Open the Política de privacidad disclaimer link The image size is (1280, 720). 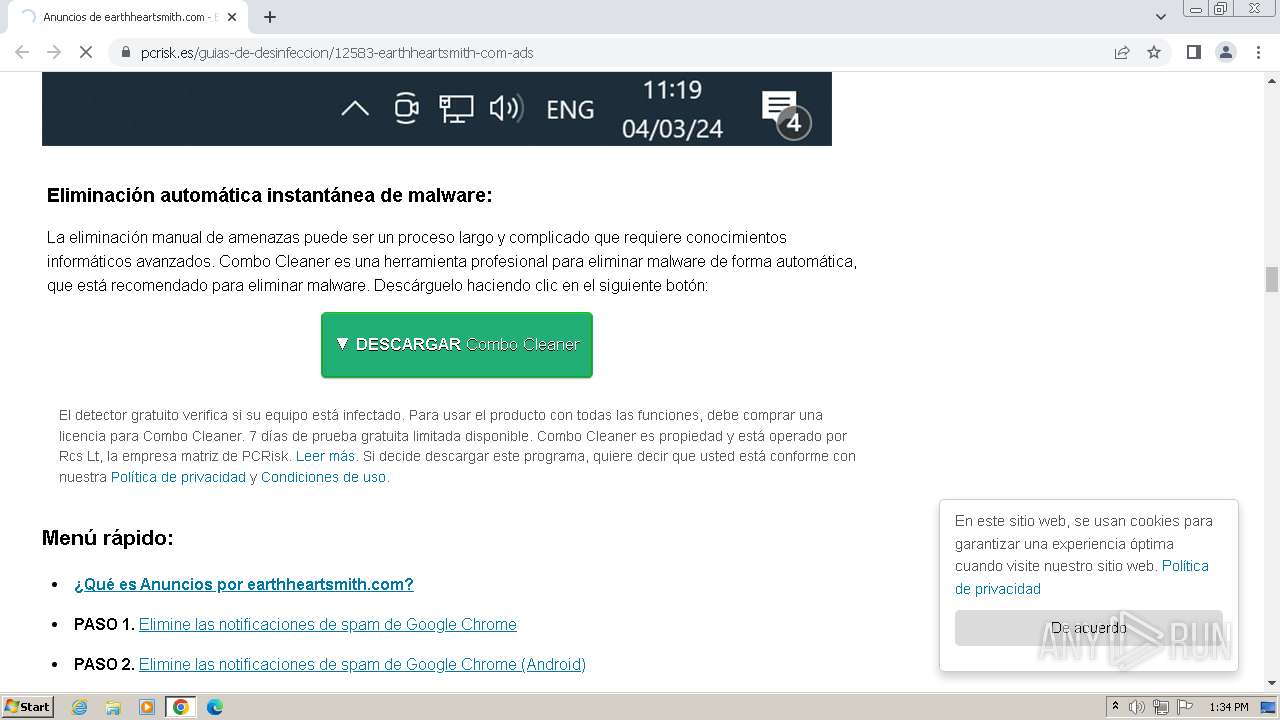178,477
